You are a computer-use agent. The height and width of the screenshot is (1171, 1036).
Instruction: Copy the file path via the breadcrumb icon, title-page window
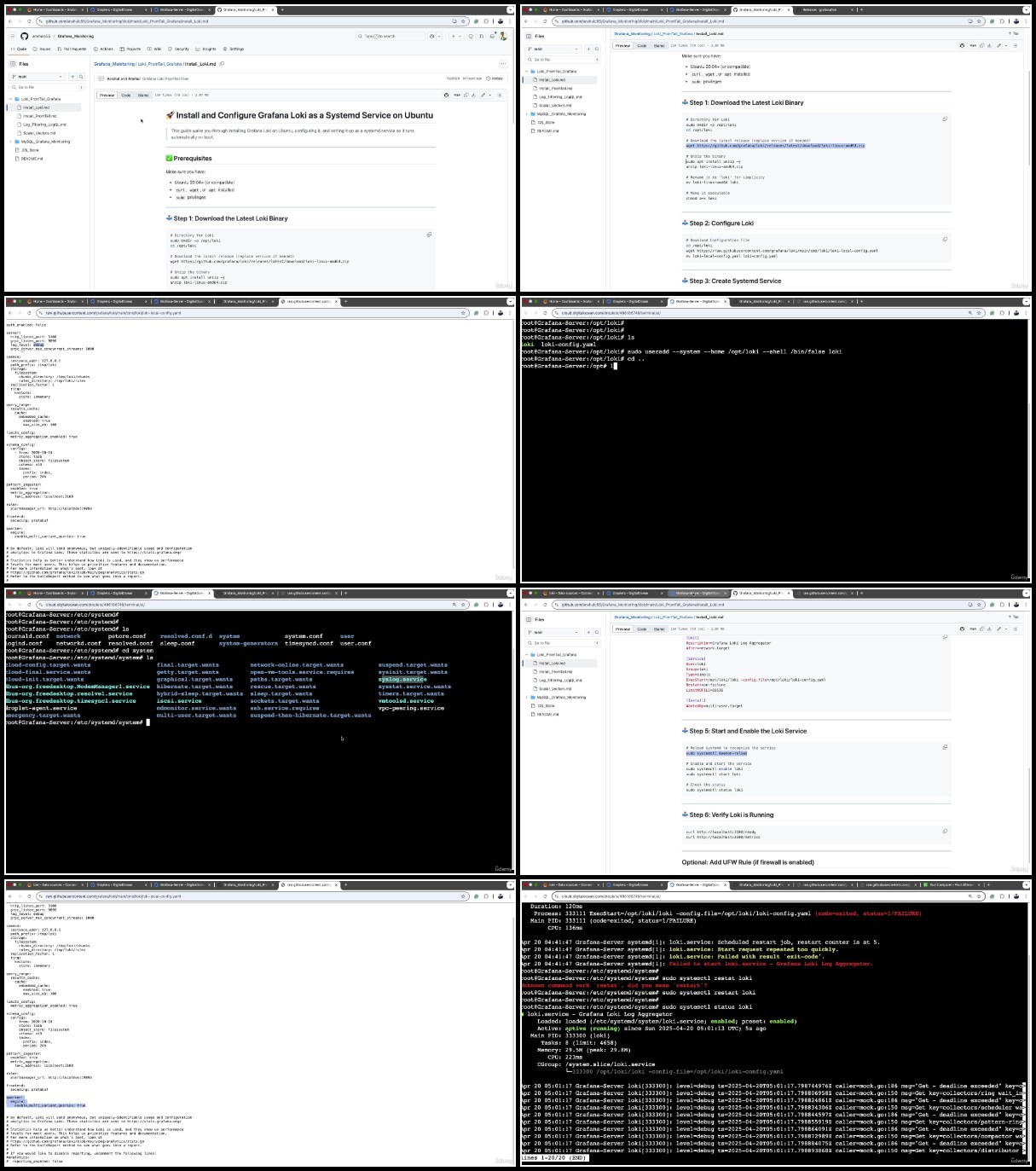(x=222, y=64)
